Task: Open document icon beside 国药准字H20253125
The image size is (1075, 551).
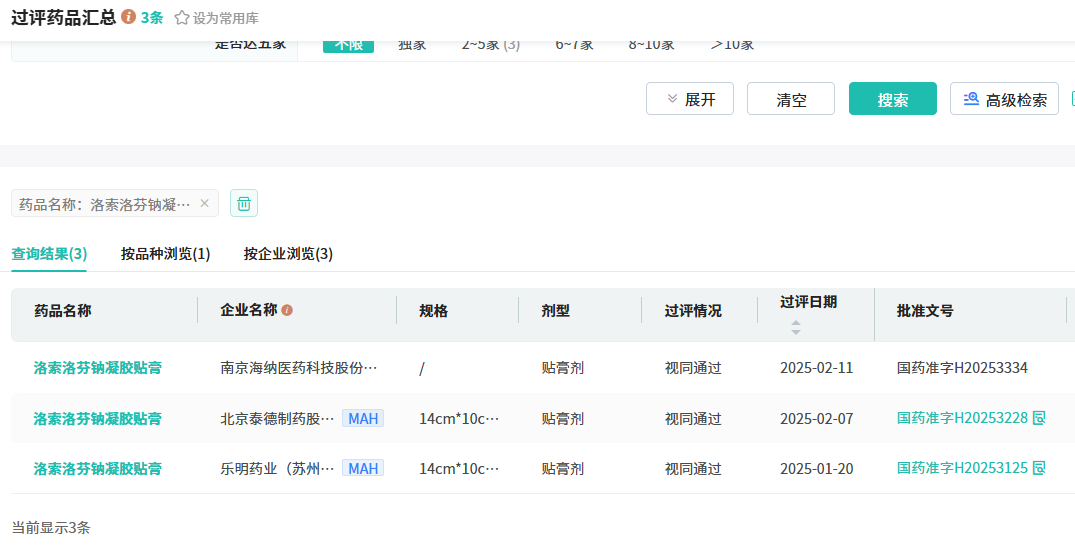Action: (x=1039, y=468)
